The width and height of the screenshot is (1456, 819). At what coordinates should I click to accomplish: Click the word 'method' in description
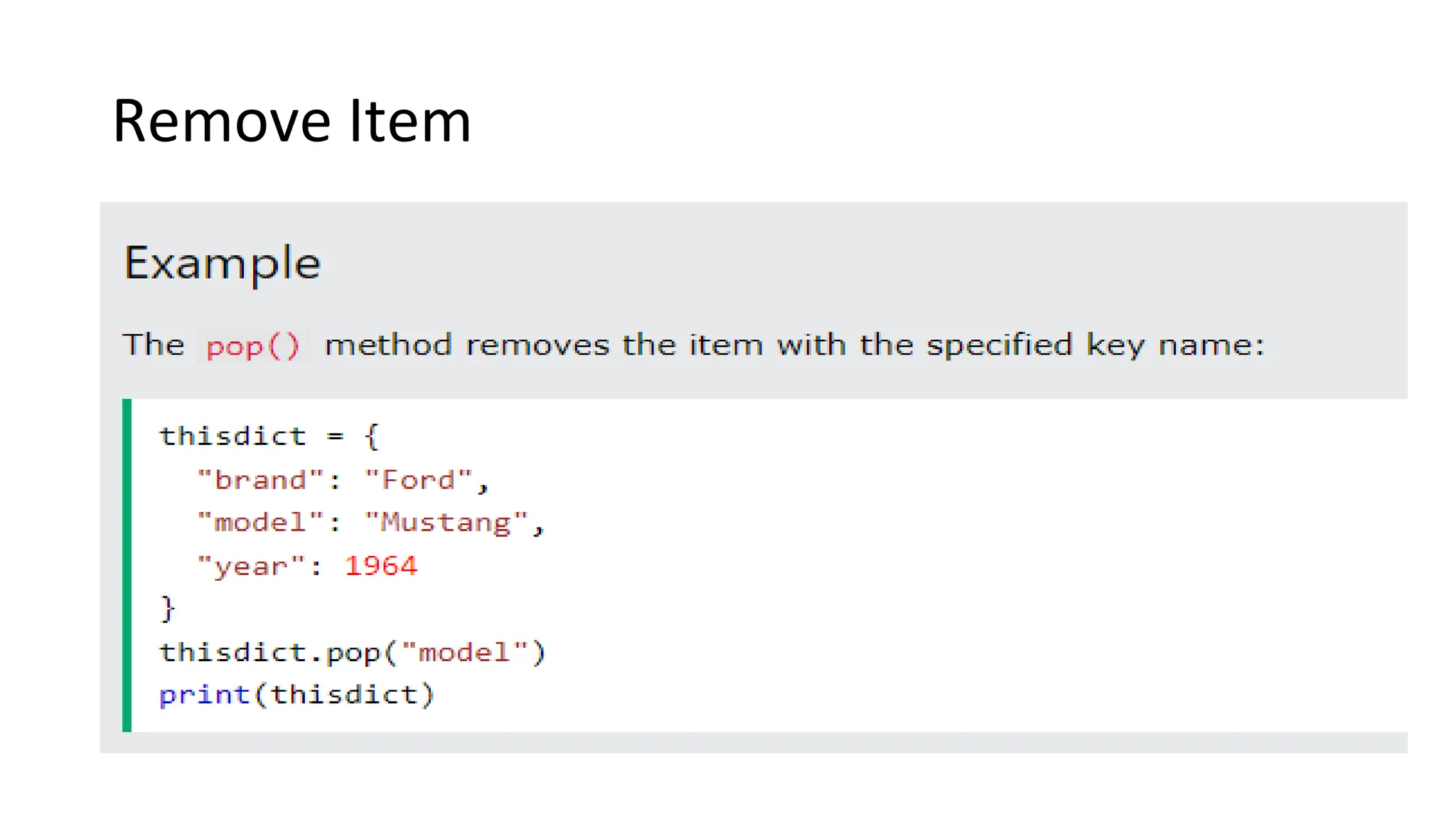point(388,346)
